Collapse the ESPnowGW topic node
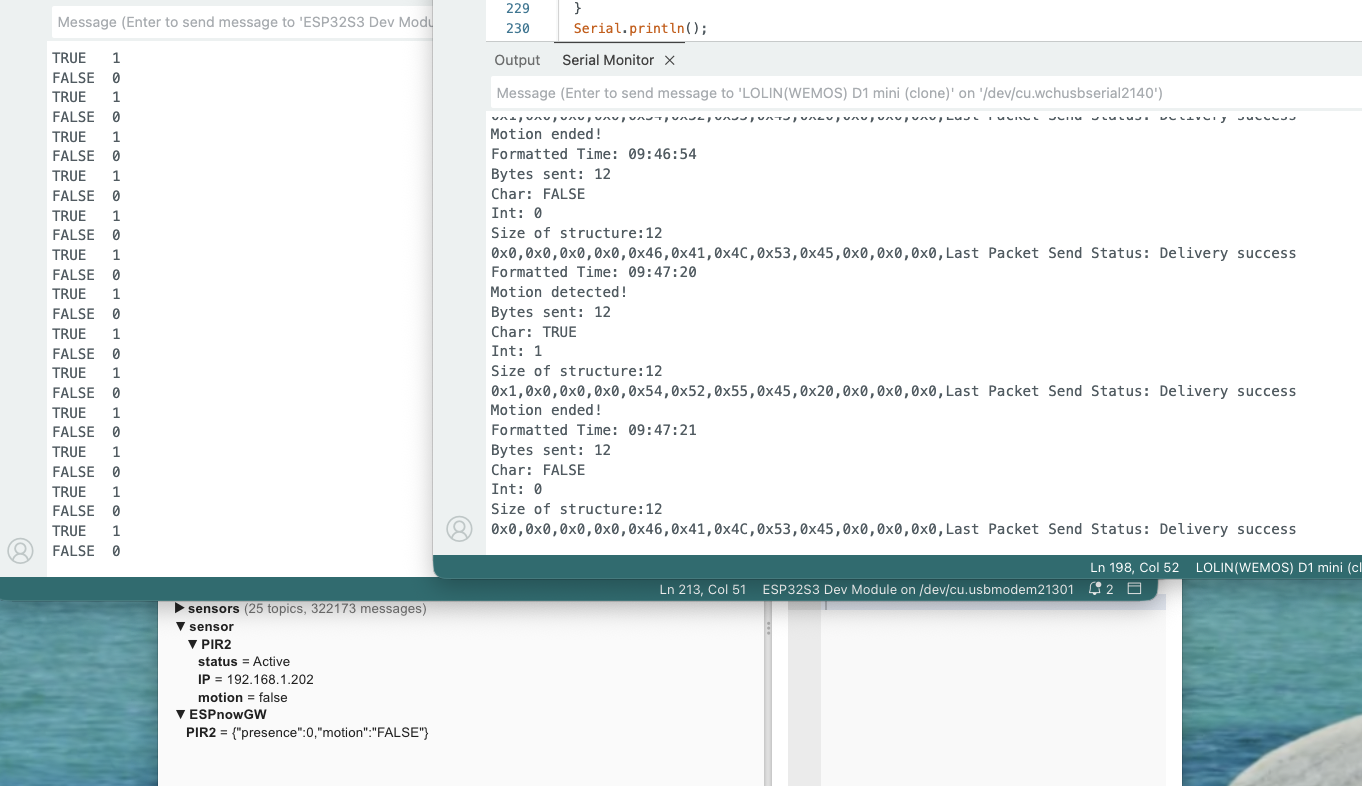 click(x=180, y=714)
